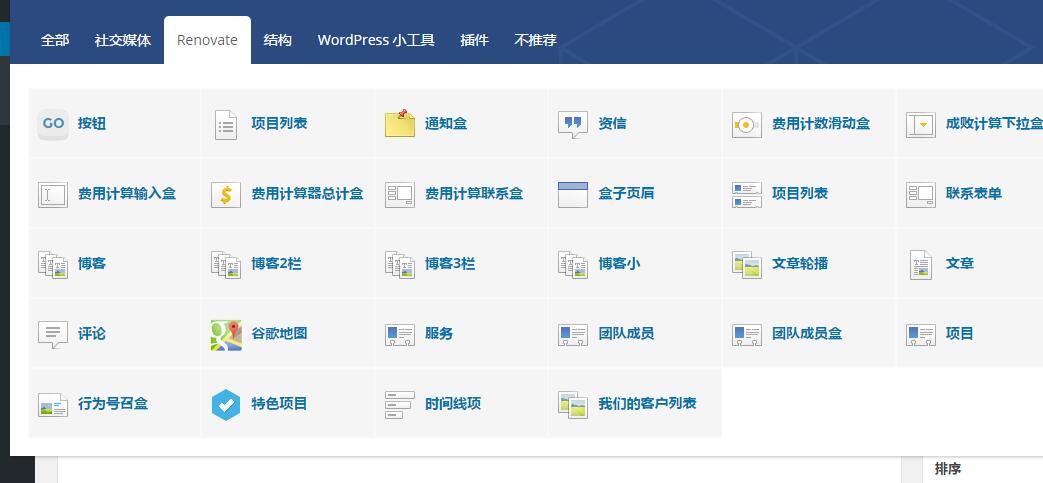This screenshot has width=1043, height=483.
Task: Select the stacked pages icon for 博客
Action: point(53,265)
